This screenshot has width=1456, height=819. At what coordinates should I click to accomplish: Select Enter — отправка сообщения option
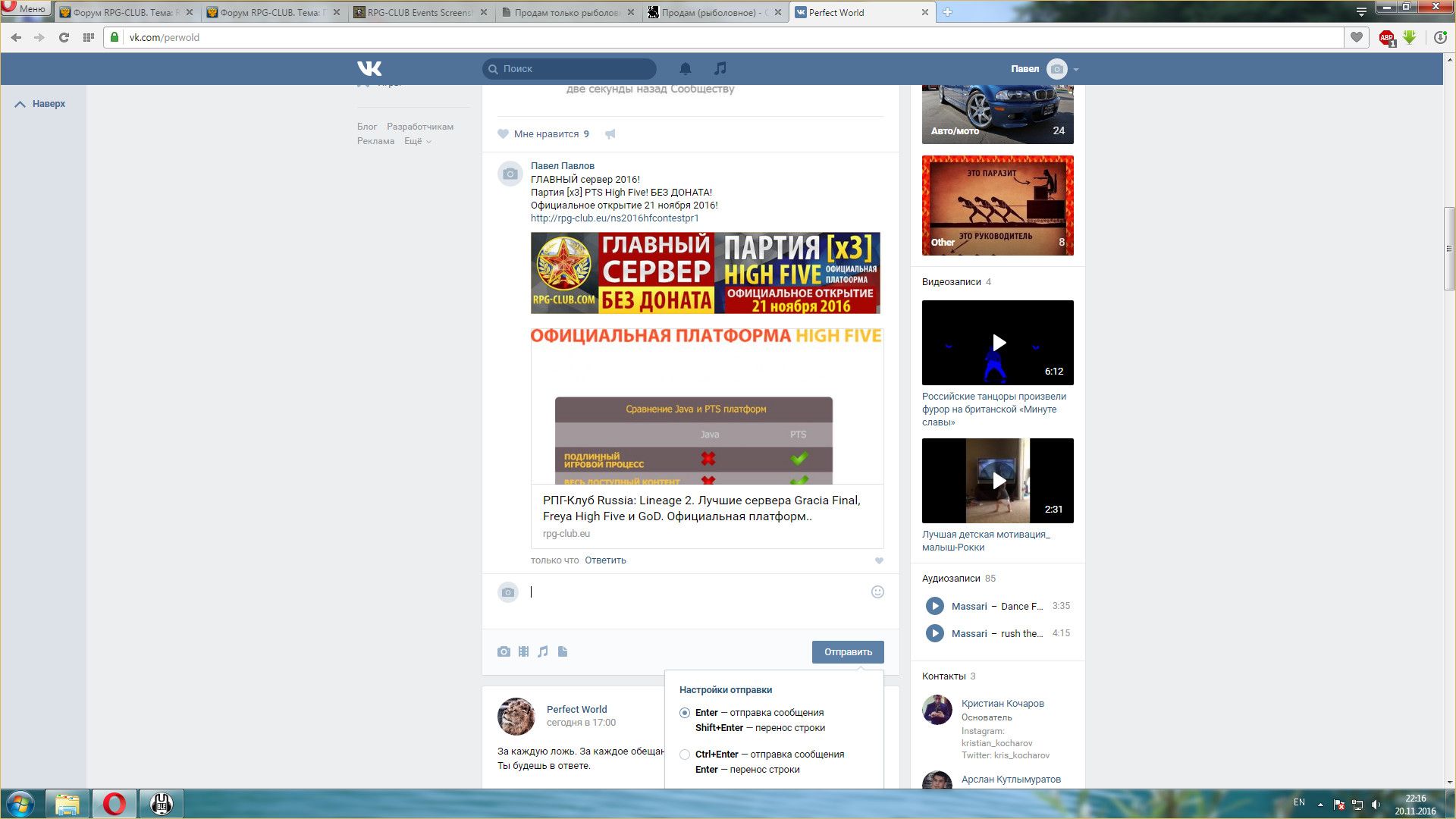point(684,713)
